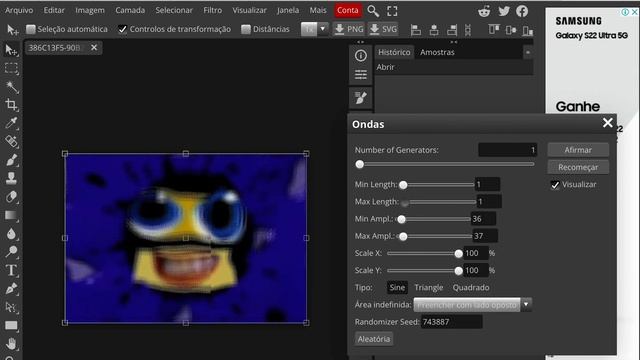Image resolution: width=640 pixels, height=360 pixels.
Task: Select the Eraser tool
Action: pyautogui.click(x=11, y=196)
